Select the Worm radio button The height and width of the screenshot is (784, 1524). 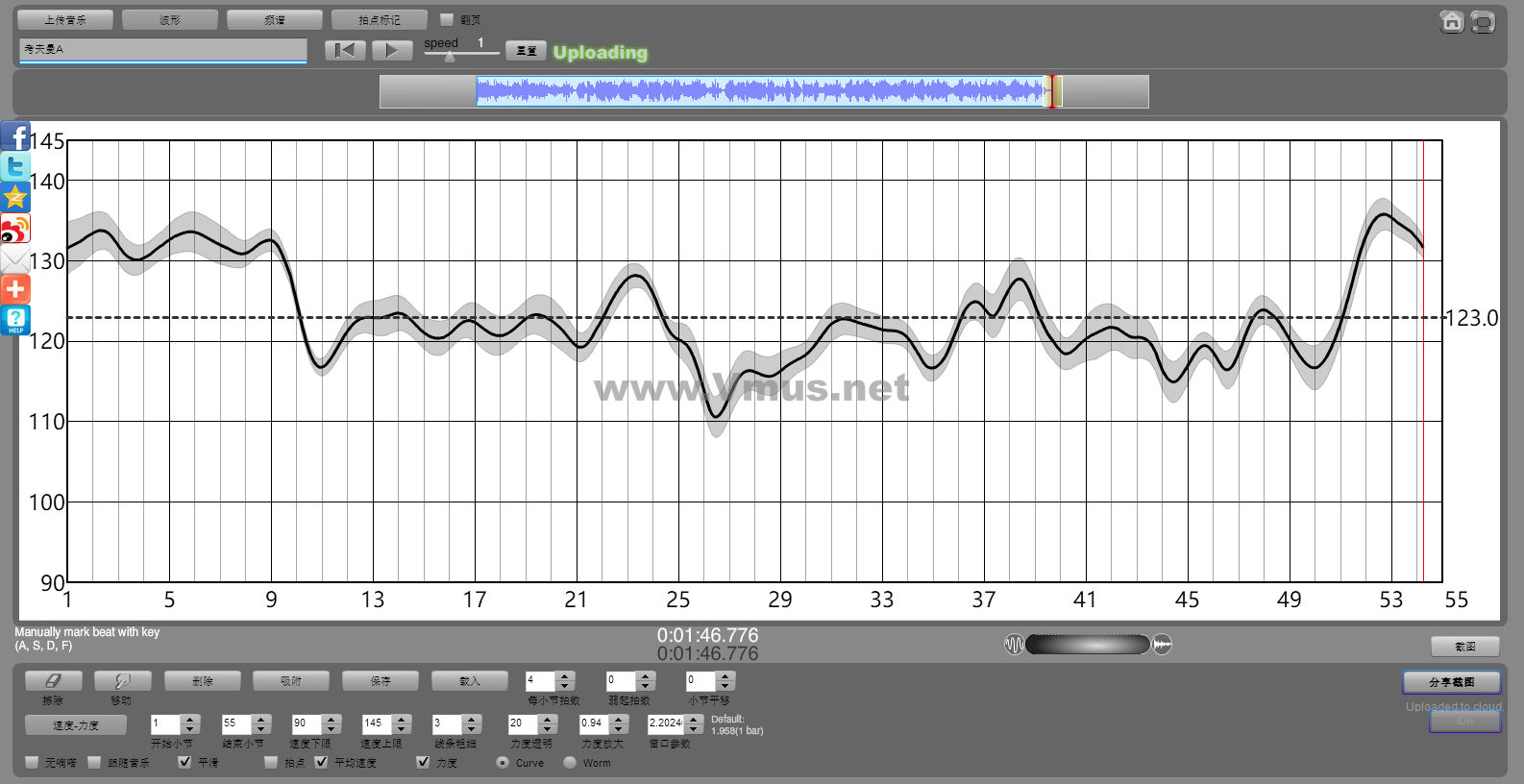(x=570, y=762)
